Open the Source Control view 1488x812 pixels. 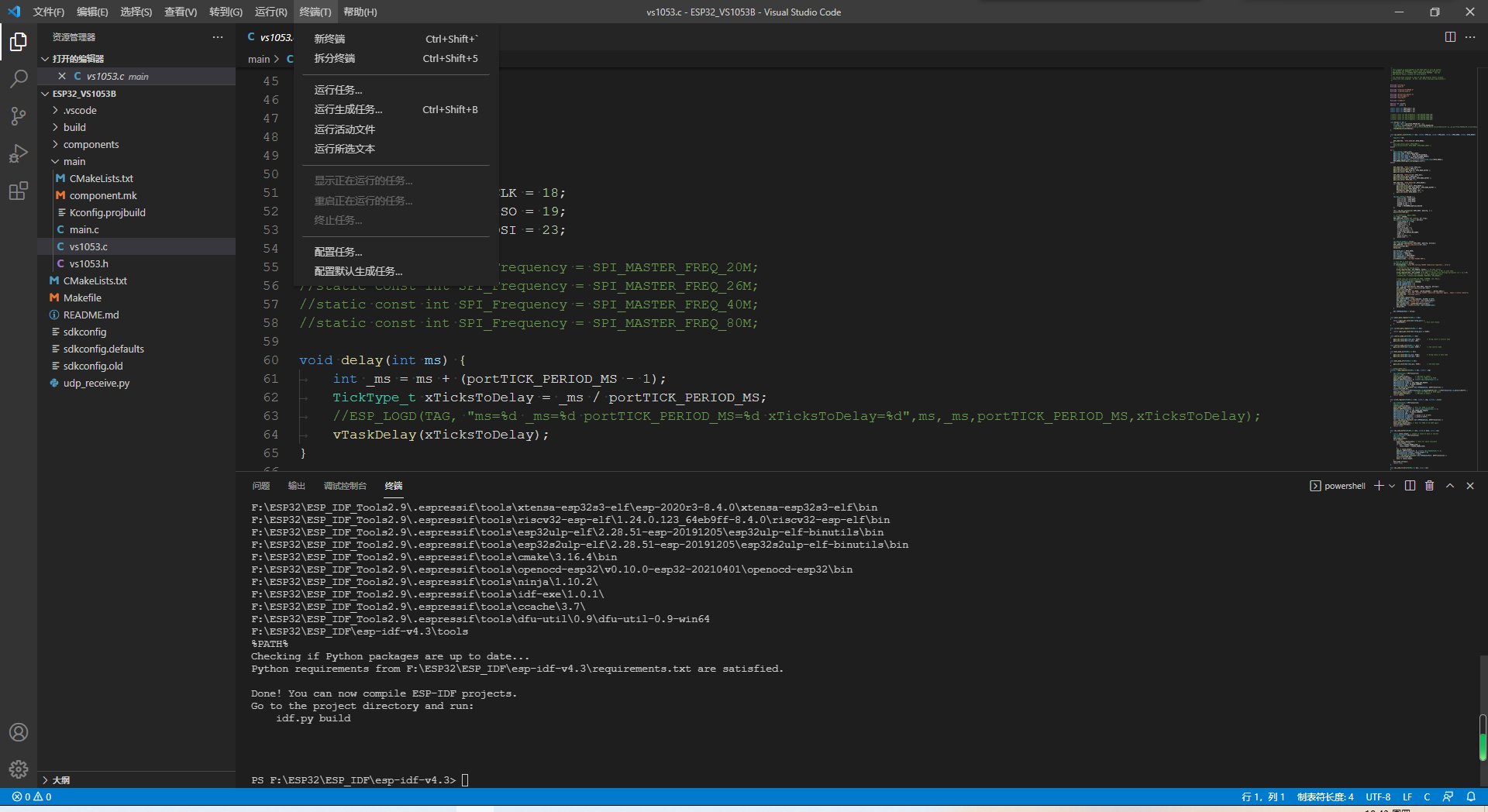(19, 115)
